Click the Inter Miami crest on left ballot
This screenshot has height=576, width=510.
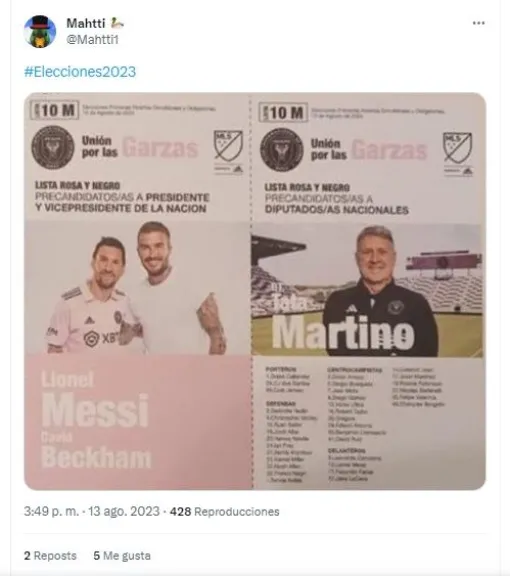point(53,147)
